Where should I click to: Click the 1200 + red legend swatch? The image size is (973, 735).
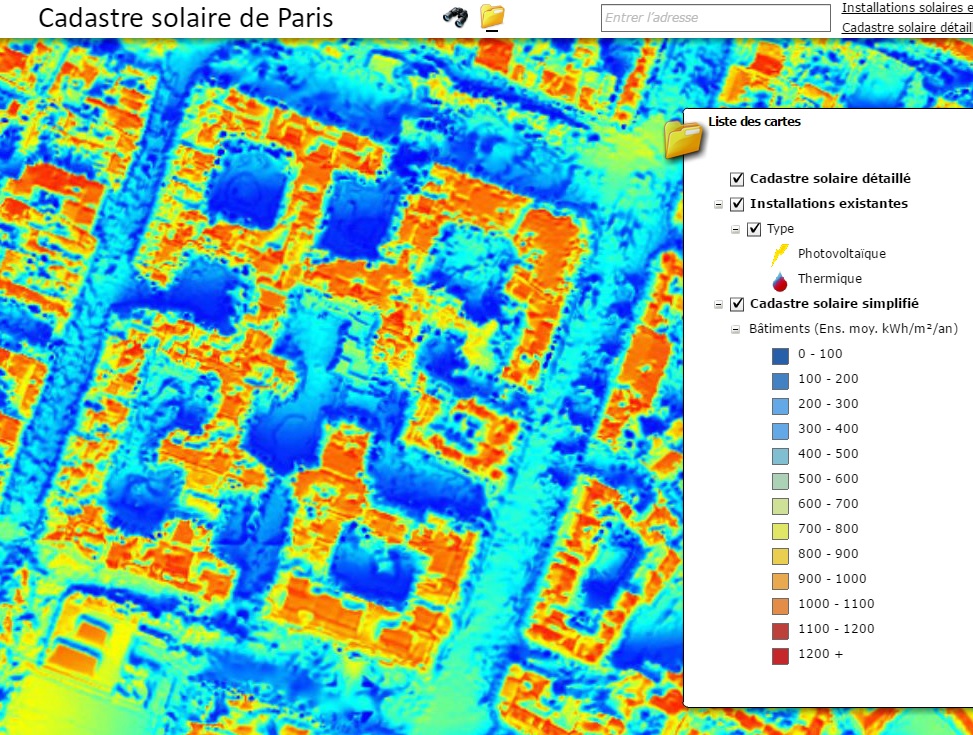pyautogui.click(x=780, y=655)
